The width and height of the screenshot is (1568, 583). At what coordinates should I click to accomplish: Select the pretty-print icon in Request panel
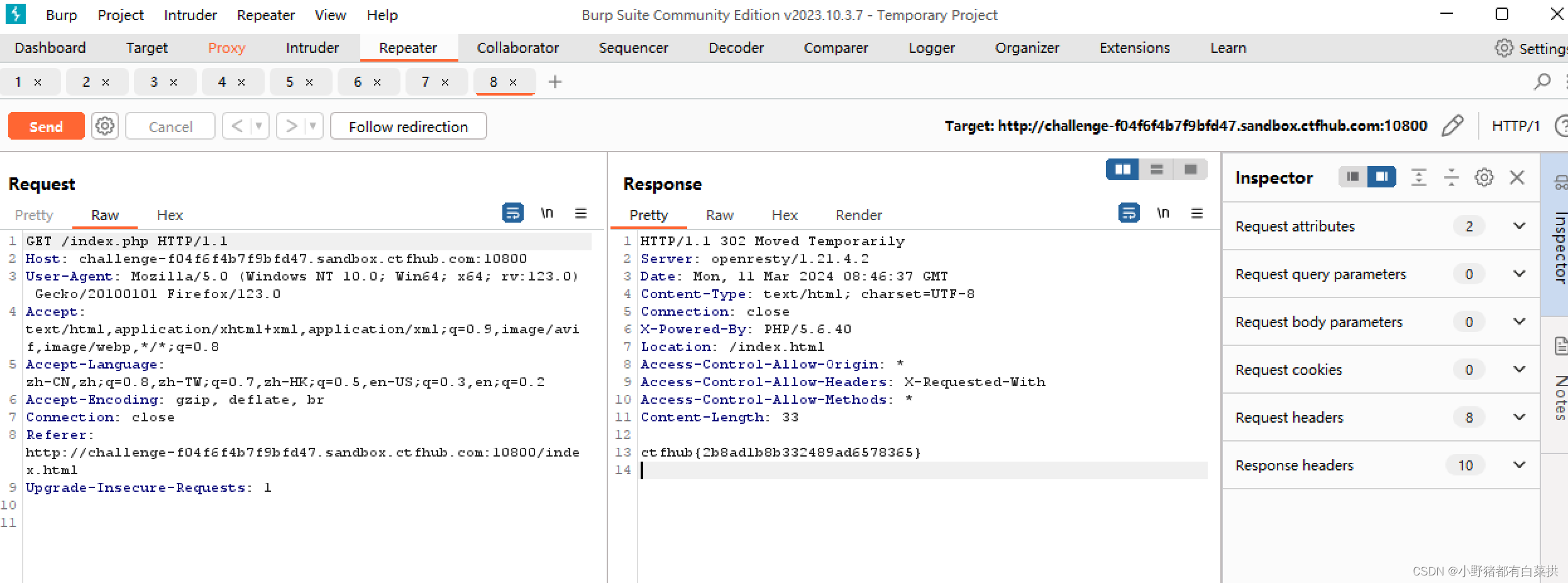[513, 213]
